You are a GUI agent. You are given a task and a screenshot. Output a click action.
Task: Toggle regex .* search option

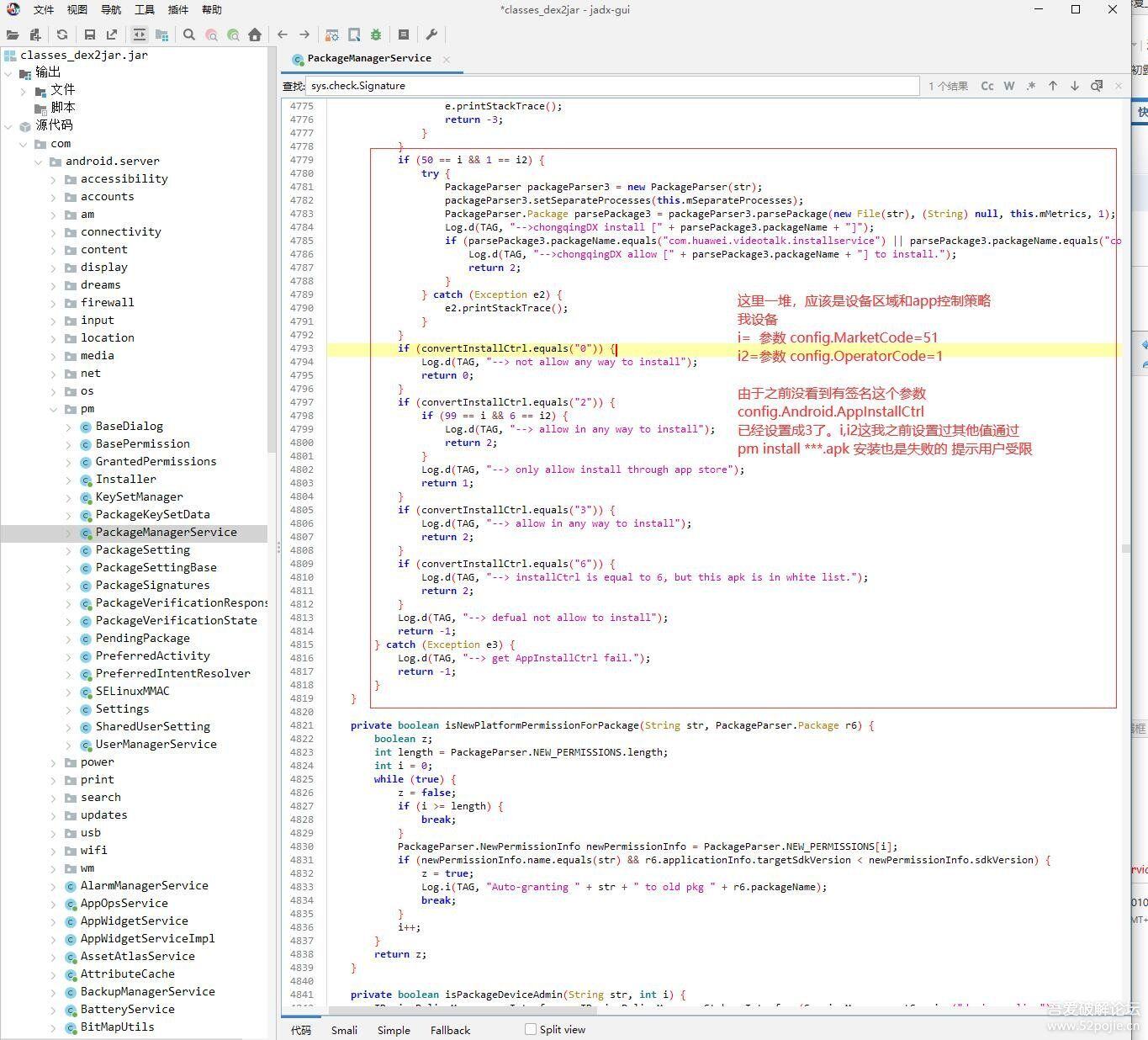coord(1031,86)
